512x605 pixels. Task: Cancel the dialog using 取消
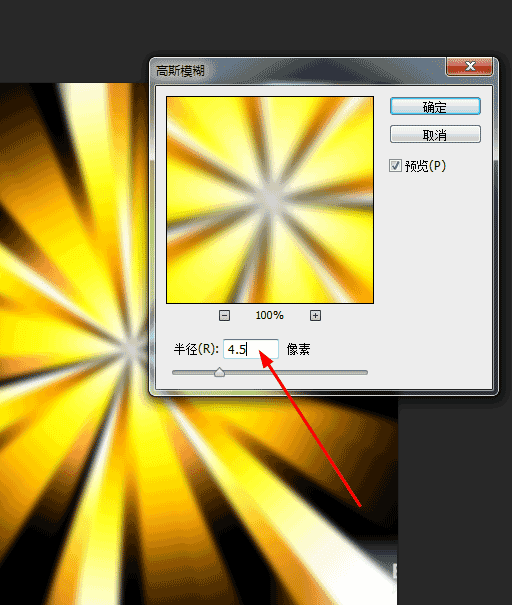pos(435,134)
